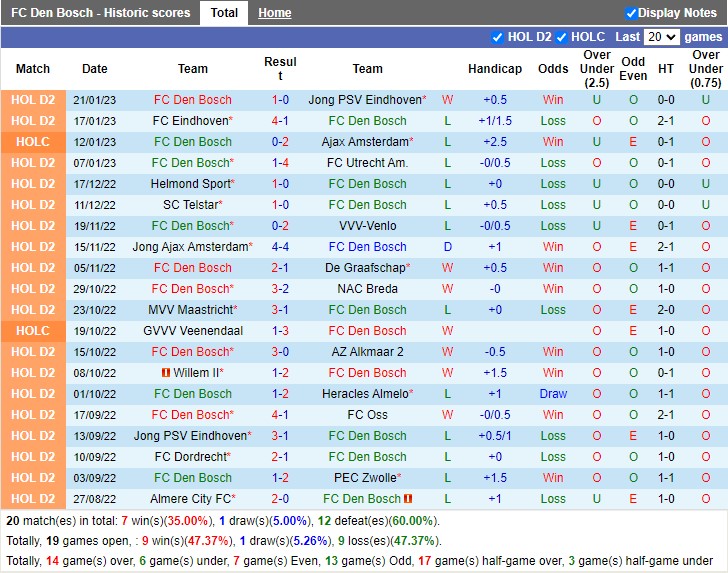Image resolution: width=728 pixels, height=573 pixels.
Task: Click the date 01/10/22
Action: point(95,394)
